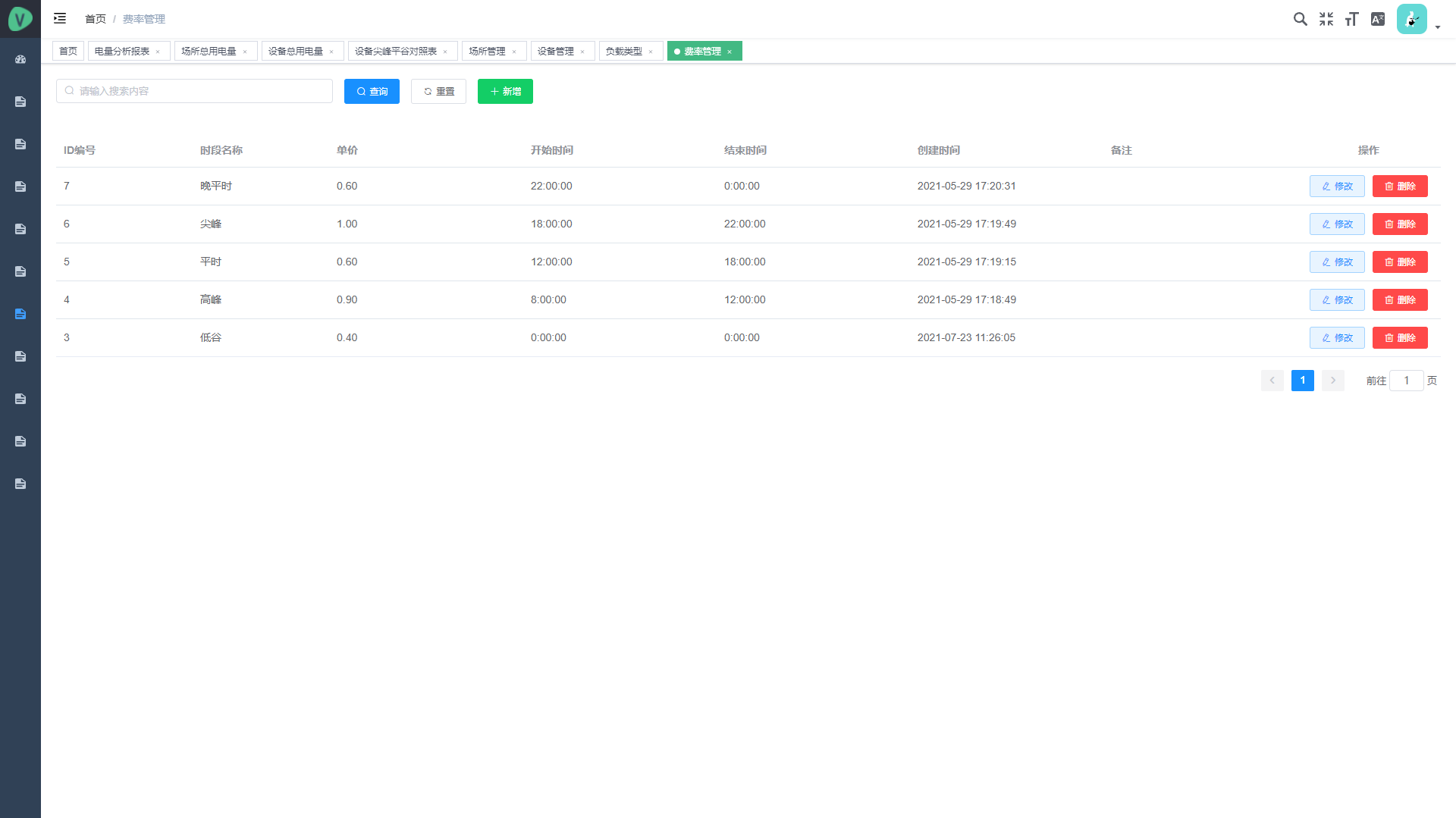Click the dashboard icon in sidebar
This screenshot has height=818, width=1456.
20,59
